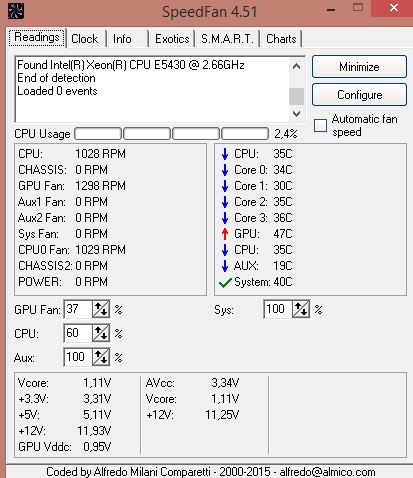Click the GPU Vddc '0,95V' value
This screenshot has height=478, width=413.
coord(97,447)
